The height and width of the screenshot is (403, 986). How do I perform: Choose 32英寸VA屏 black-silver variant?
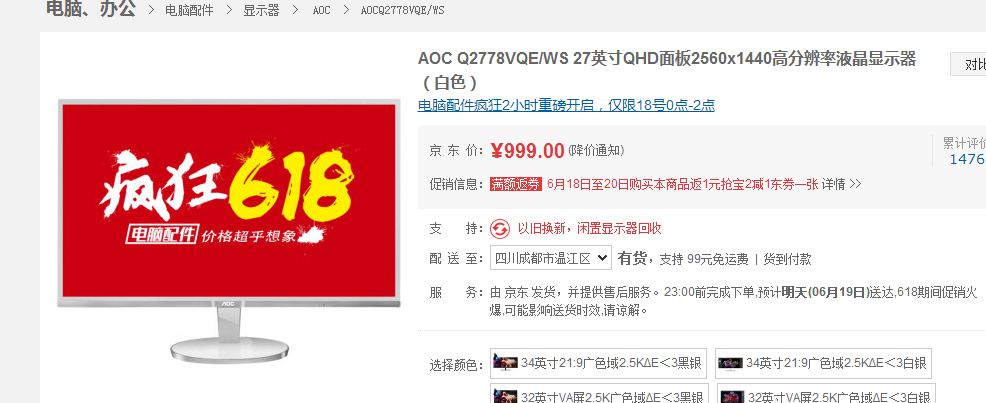point(599,395)
